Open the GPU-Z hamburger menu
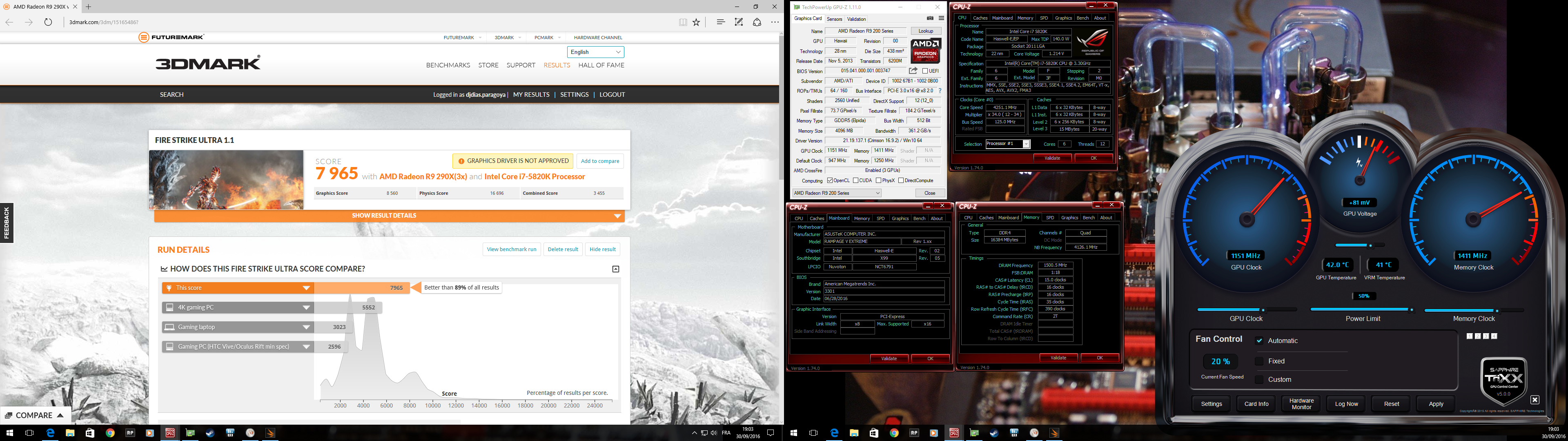Image resolution: width=1568 pixels, height=441 pixels. (x=941, y=18)
